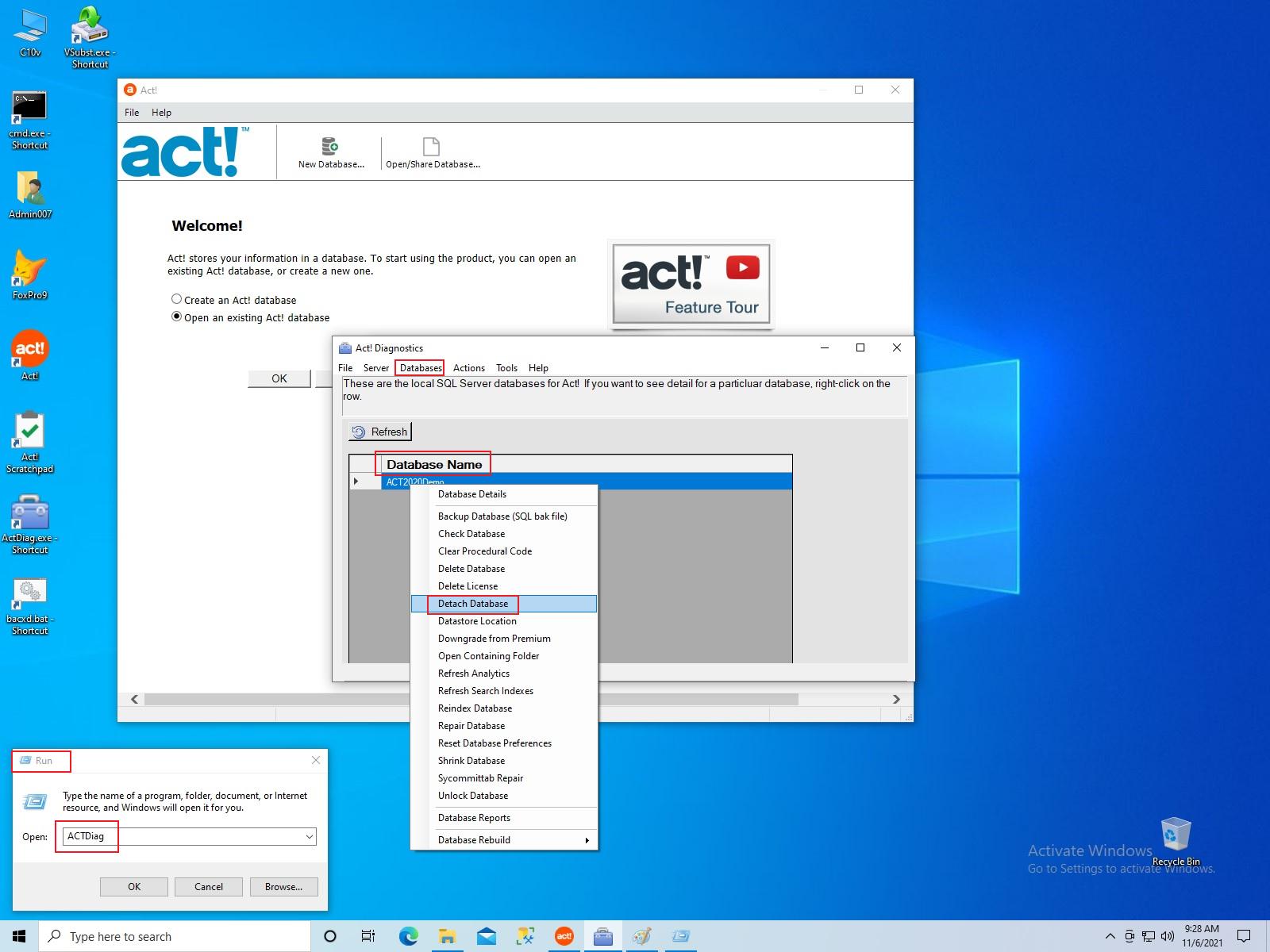Click the Windows Start button
Image resolution: width=1270 pixels, height=952 pixels.
tap(19, 936)
